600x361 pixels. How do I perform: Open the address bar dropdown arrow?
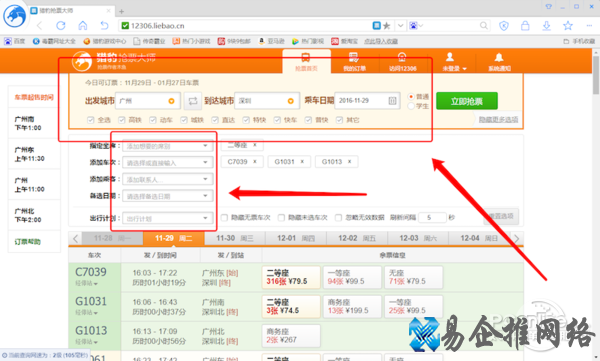400,26
